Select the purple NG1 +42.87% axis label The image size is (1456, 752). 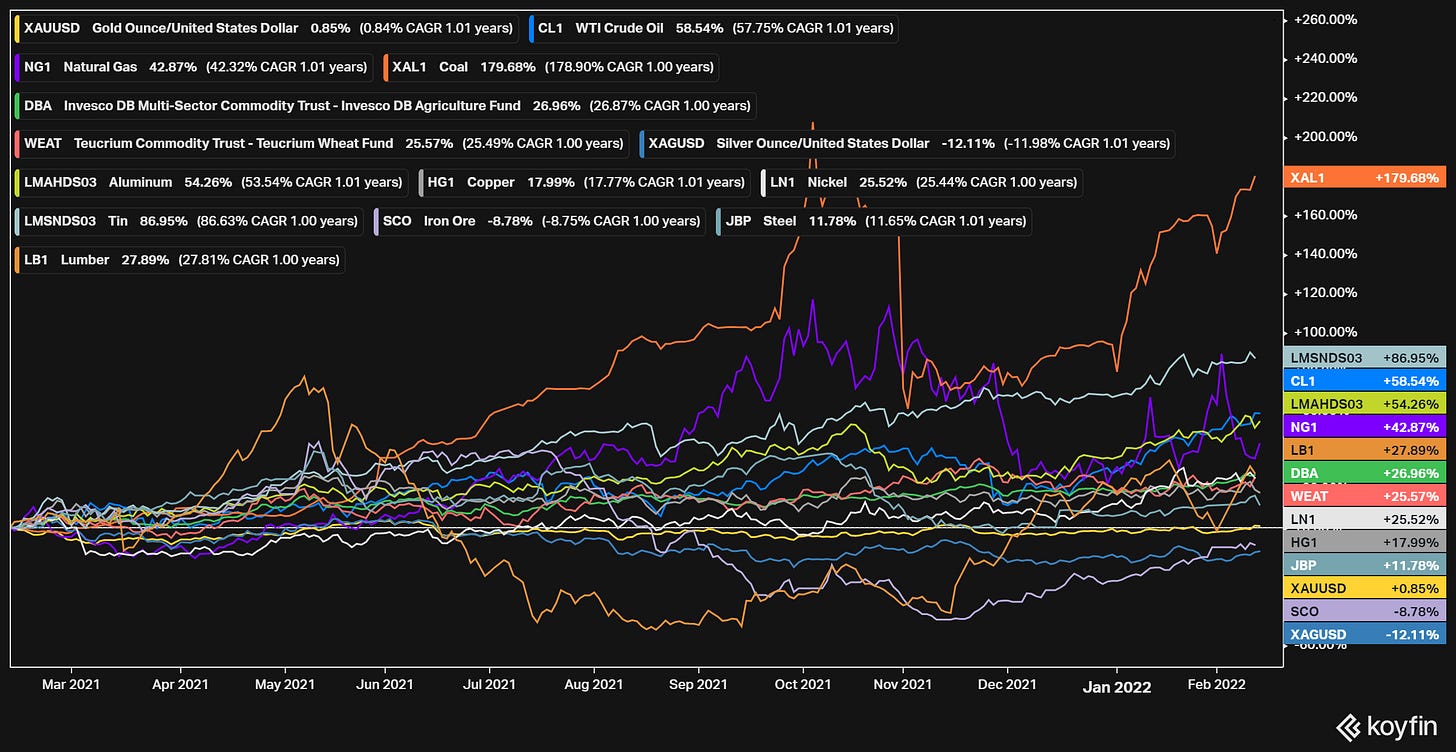[1364, 427]
